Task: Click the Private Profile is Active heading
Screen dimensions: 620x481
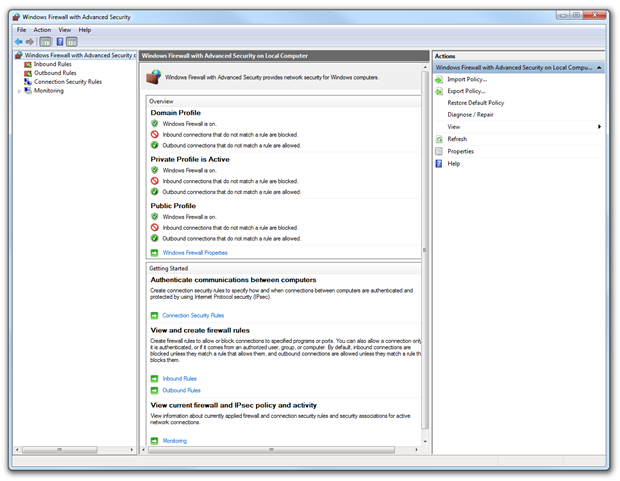Action: [x=190, y=159]
